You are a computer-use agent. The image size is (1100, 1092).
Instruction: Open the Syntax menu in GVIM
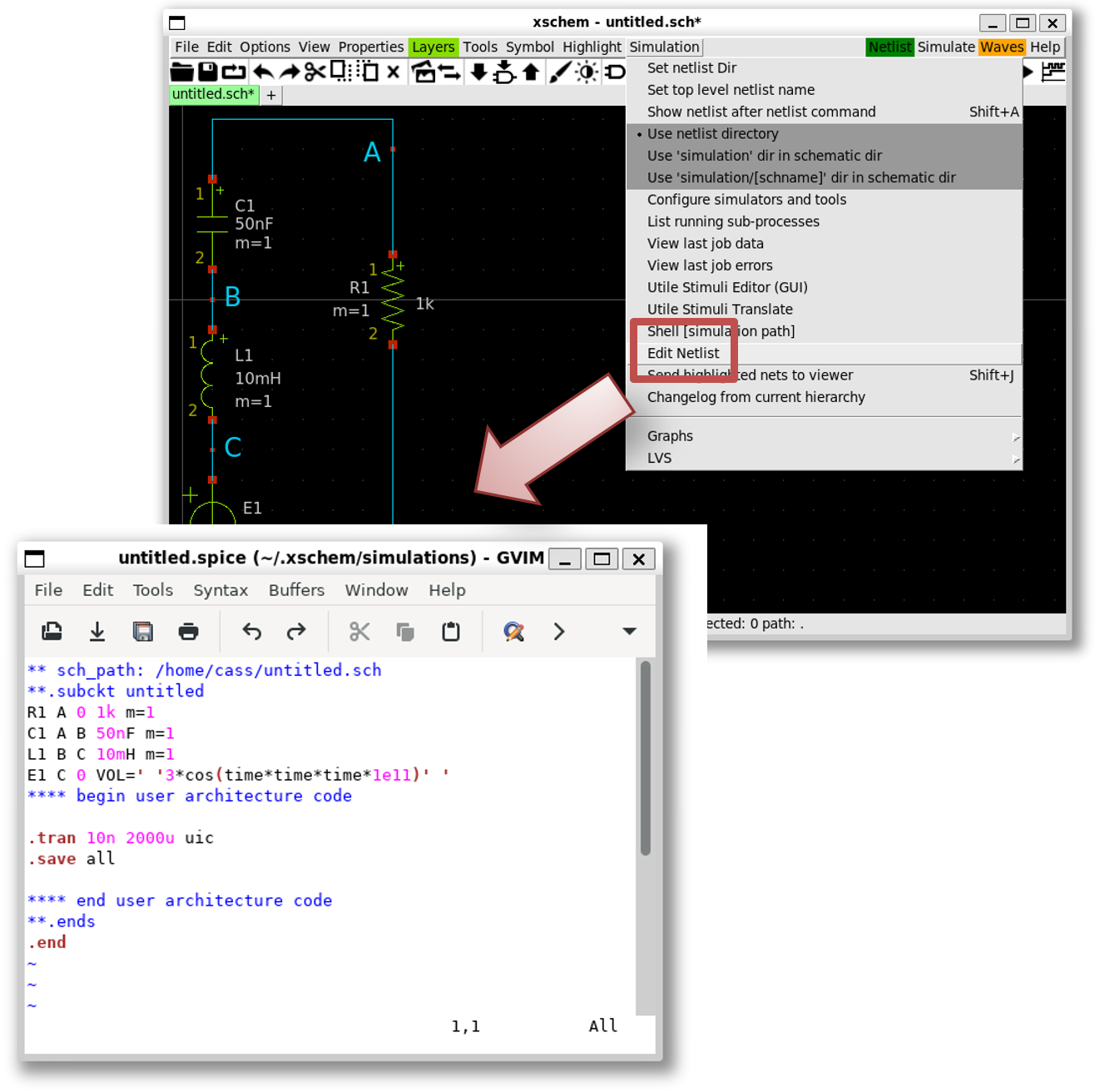220,590
